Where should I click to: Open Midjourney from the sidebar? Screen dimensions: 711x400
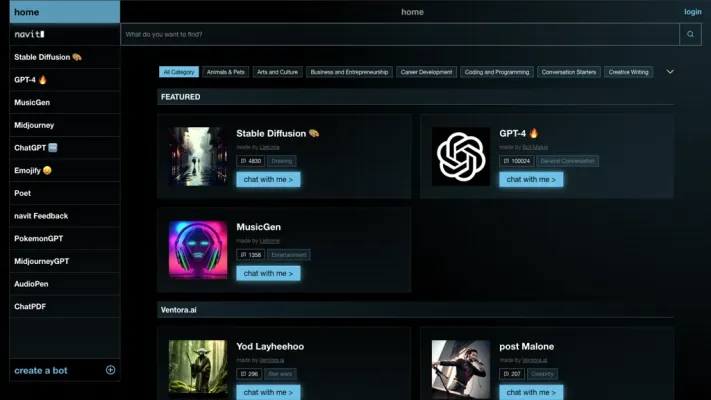pos(34,125)
